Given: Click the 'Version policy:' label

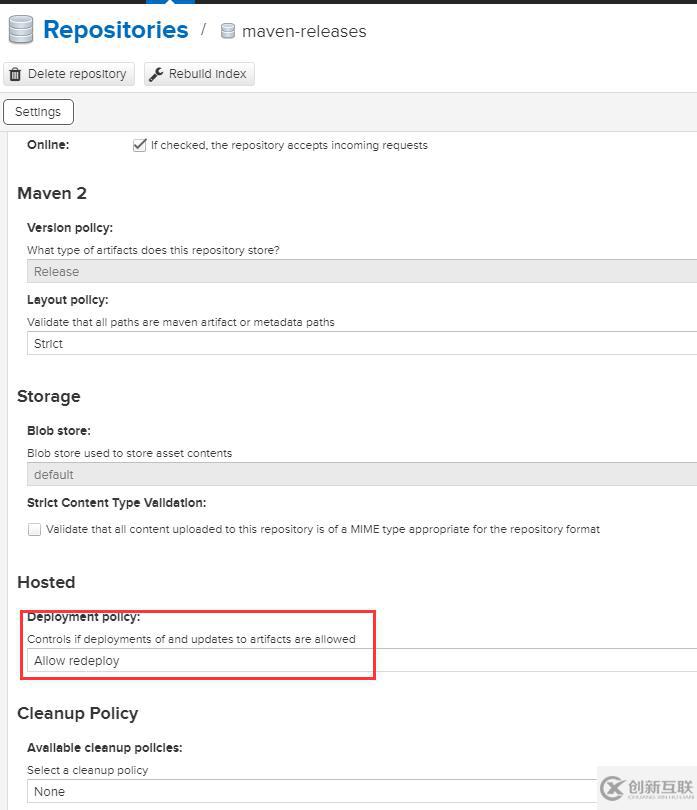Looking at the screenshot, I should pos(70,228).
